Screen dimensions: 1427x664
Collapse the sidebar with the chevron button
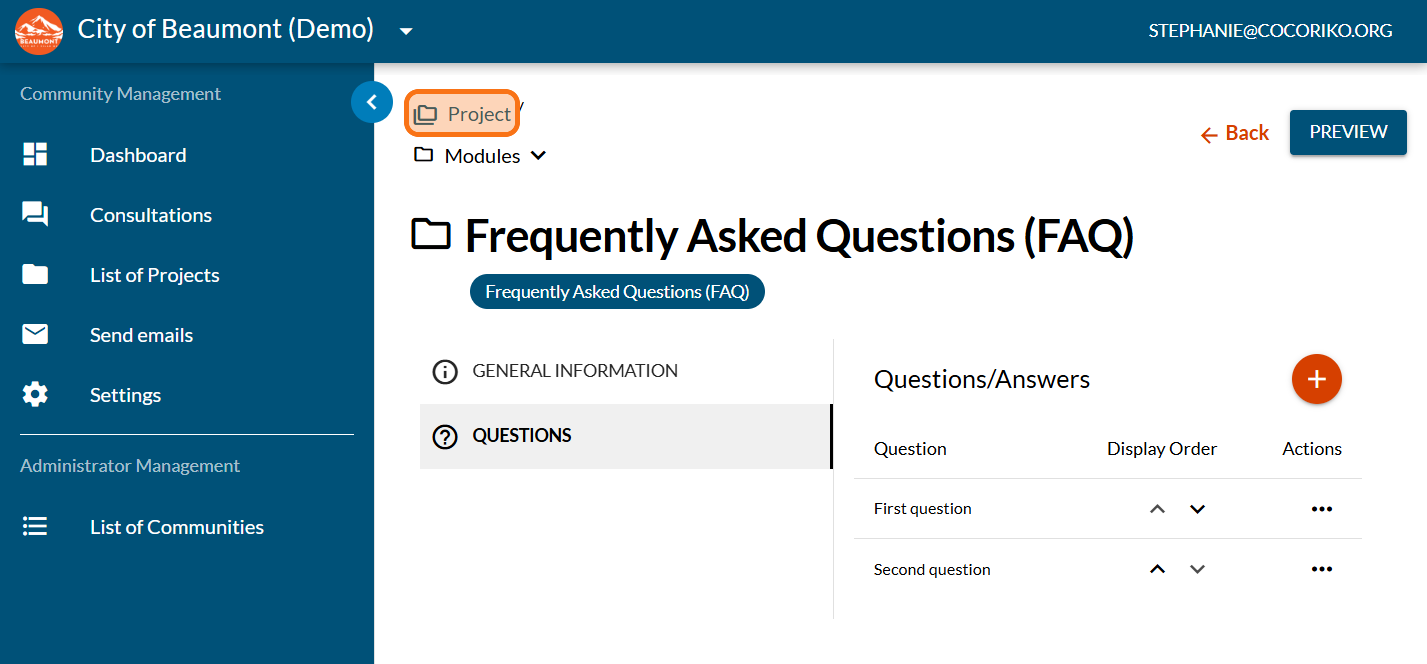372,102
